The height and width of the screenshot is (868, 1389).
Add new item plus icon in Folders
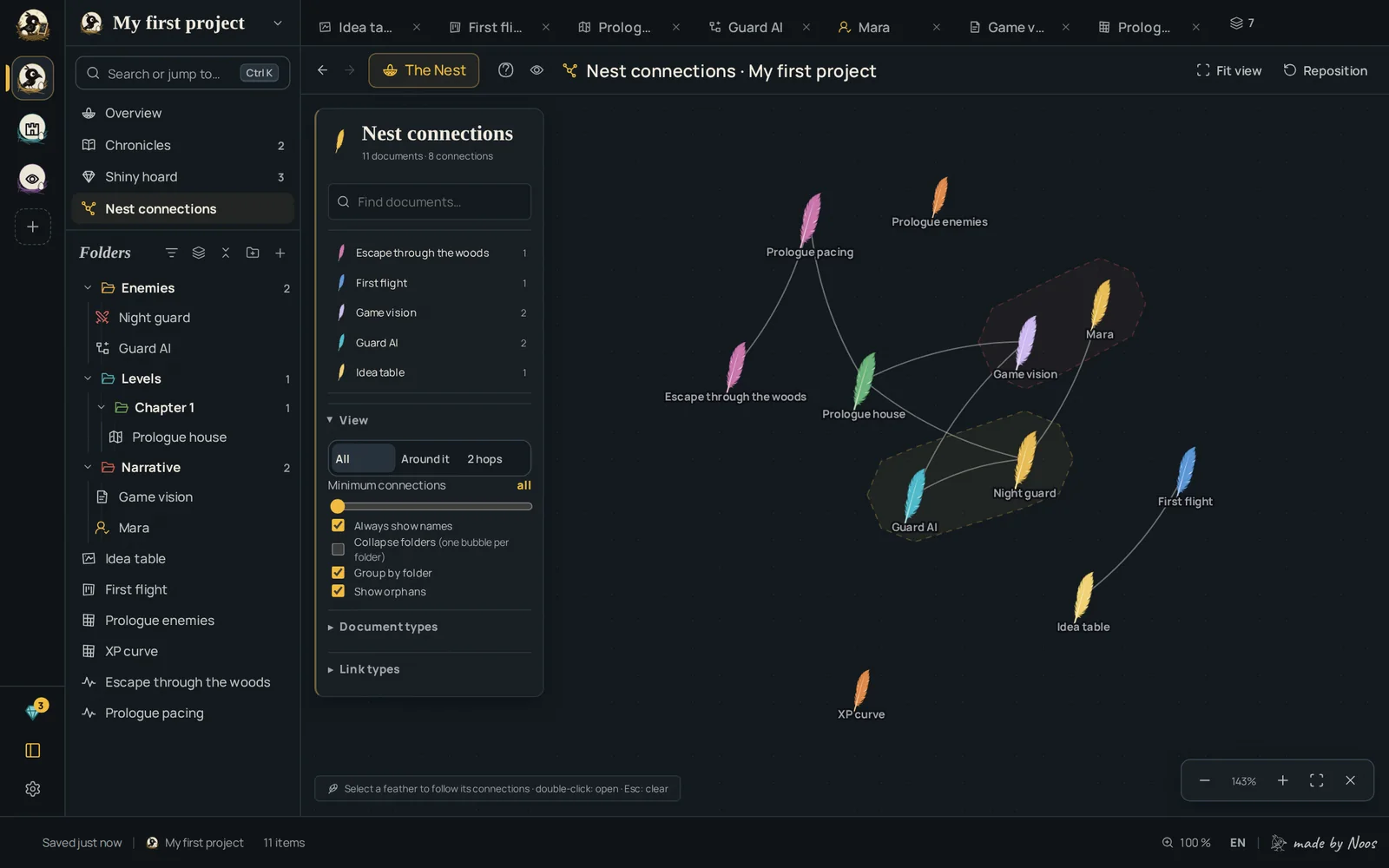pyautogui.click(x=280, y=253)
